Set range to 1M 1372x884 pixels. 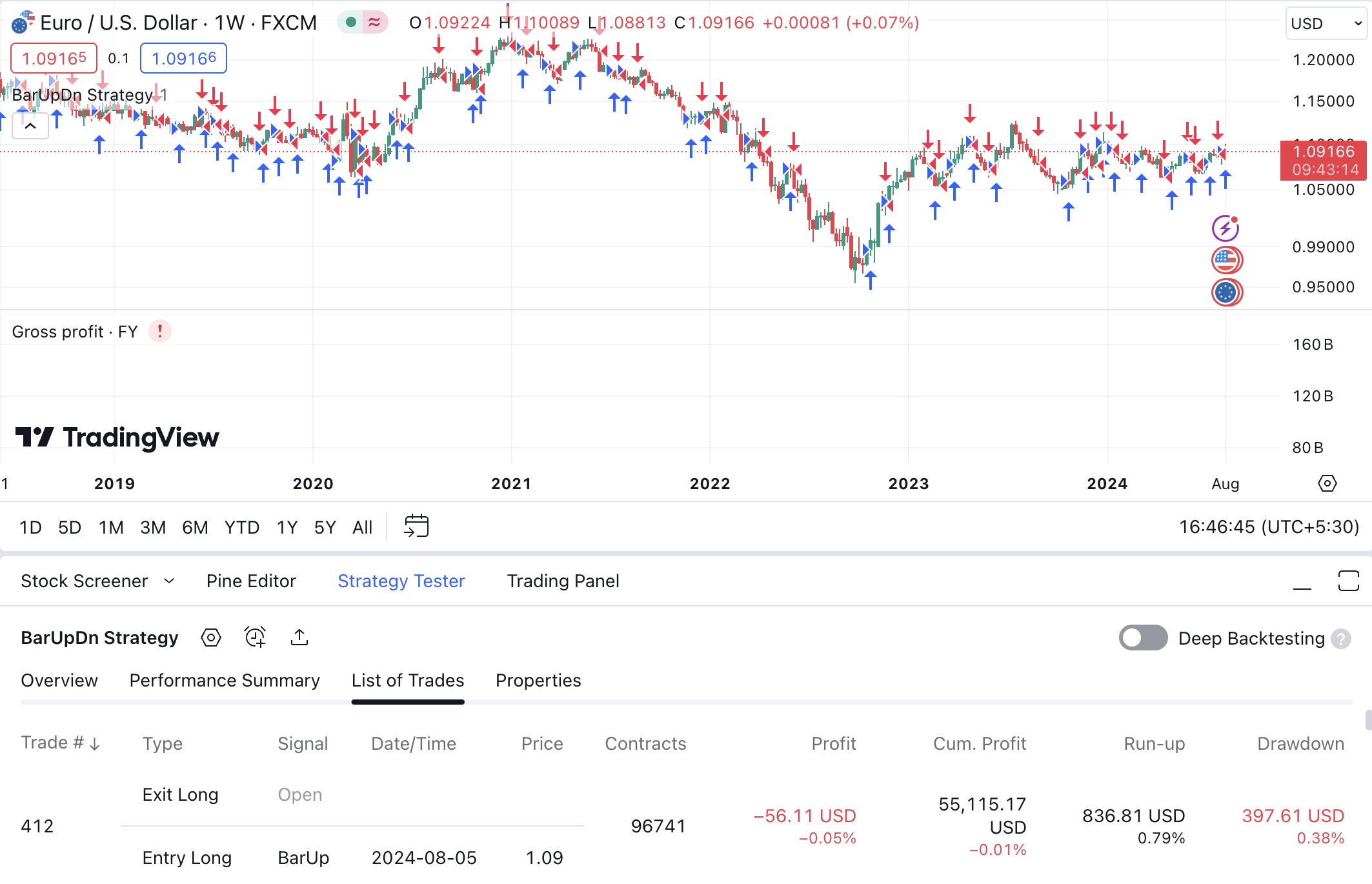[111, 527]
